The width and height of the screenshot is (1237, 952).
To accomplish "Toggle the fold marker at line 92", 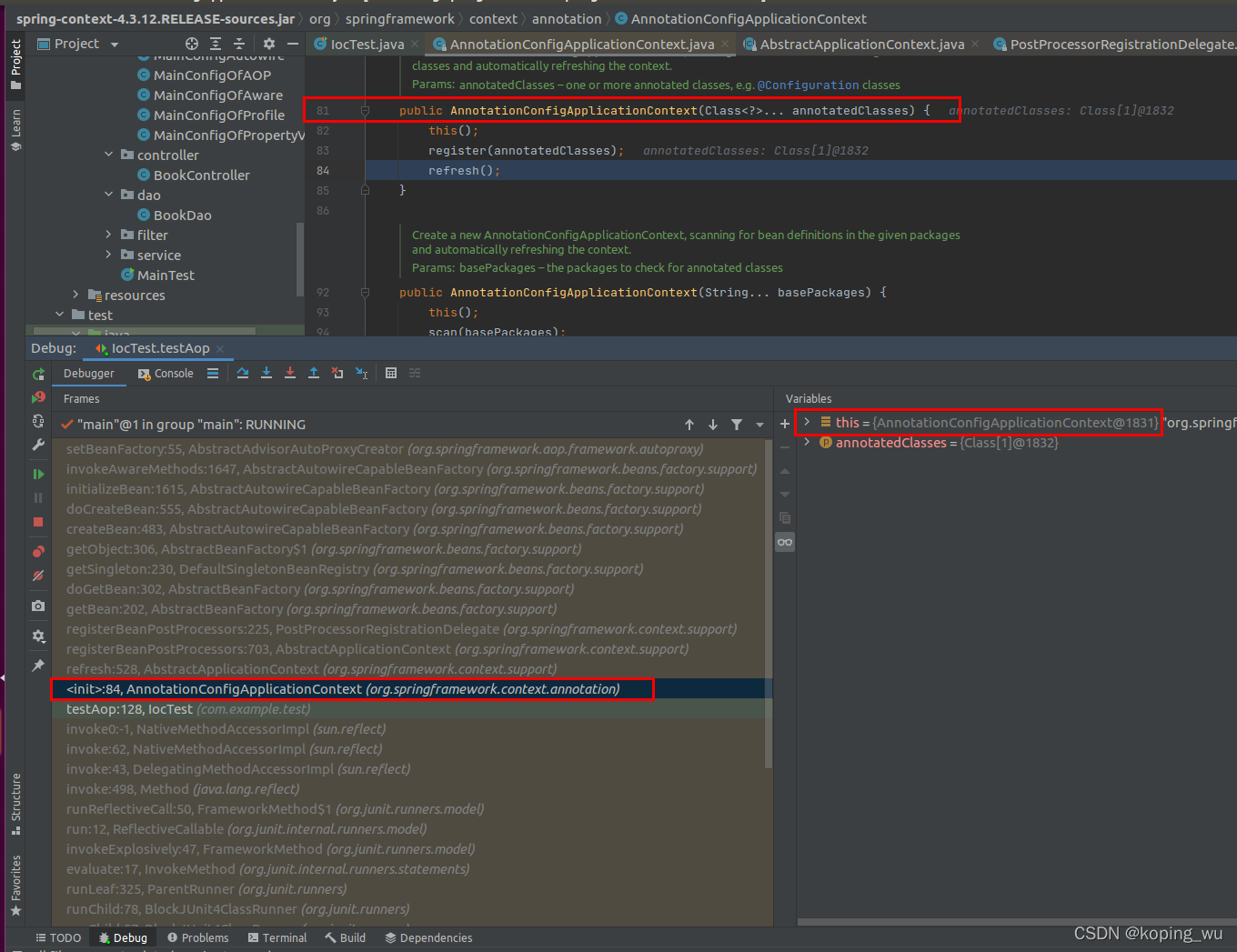I will 365,293.
